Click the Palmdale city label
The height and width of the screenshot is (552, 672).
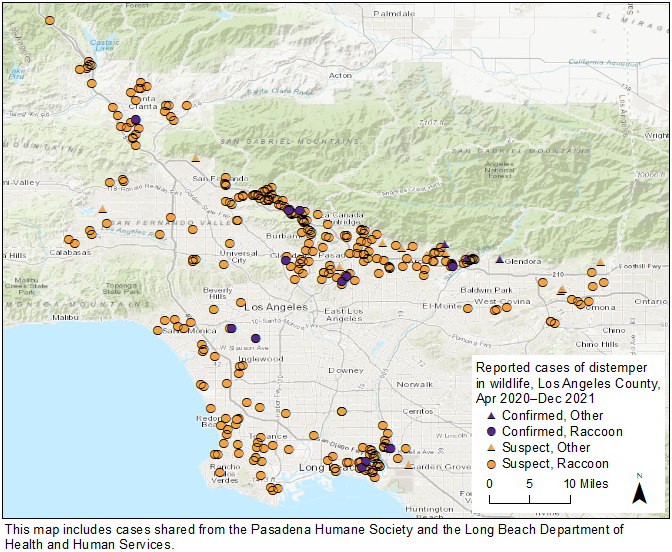click(394, 14)
